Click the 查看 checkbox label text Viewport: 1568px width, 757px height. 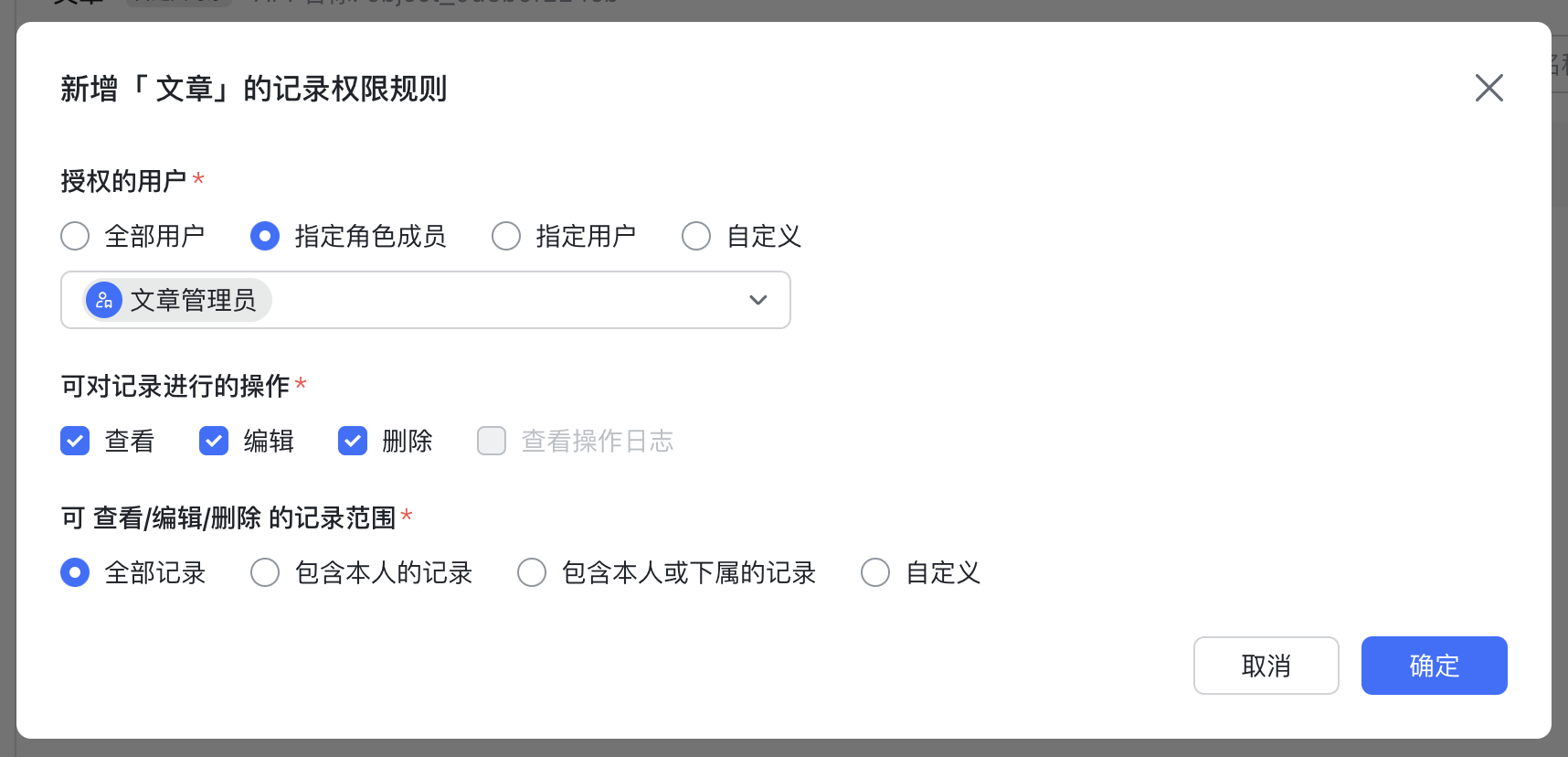130,442
